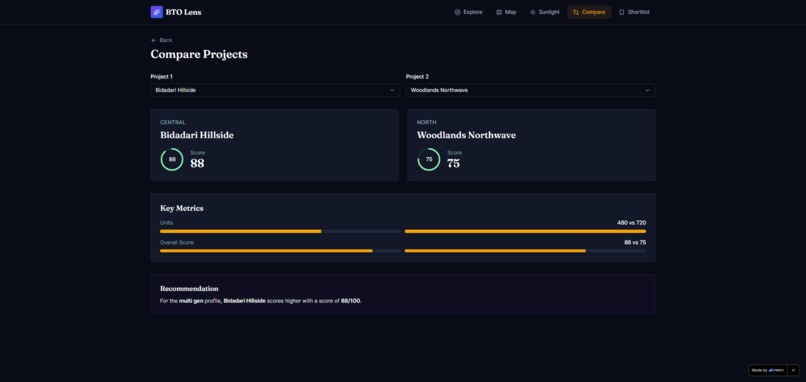This screenshot has height=382, width=806.
Task: Click the 480 vs 720 value
Action: click(632, 223)
